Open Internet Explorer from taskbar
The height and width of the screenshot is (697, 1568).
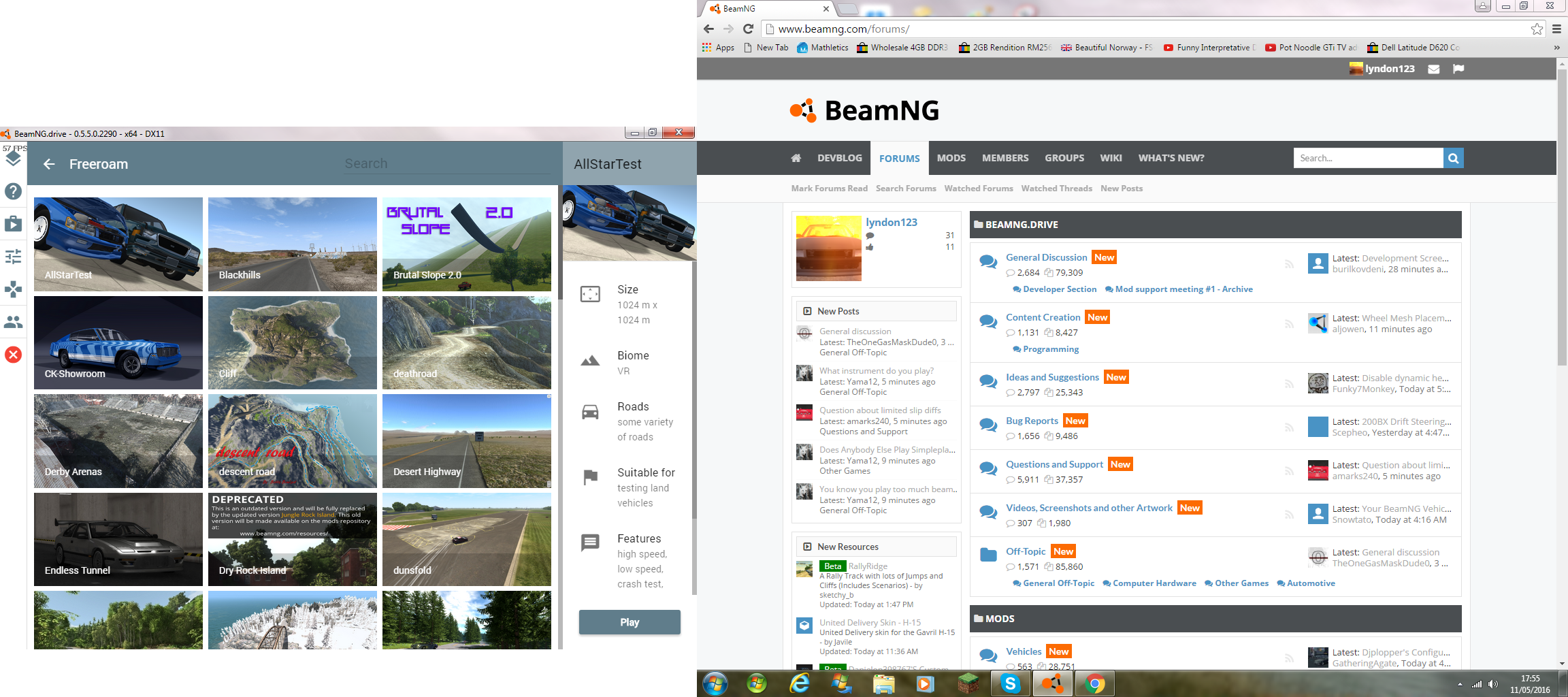click(799, 683)
